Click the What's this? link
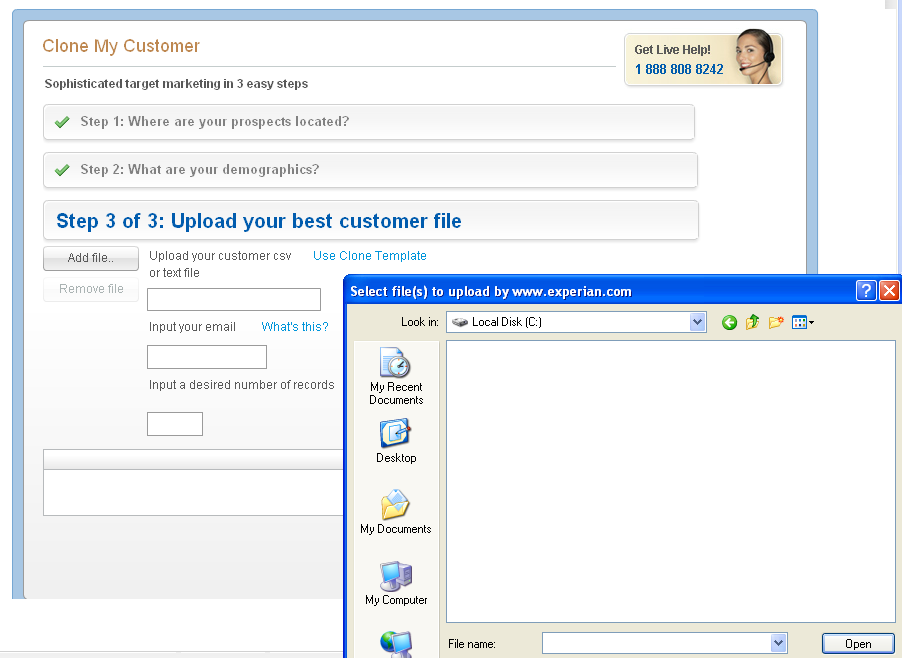This screenshot has width=902, height=658. 295,327
